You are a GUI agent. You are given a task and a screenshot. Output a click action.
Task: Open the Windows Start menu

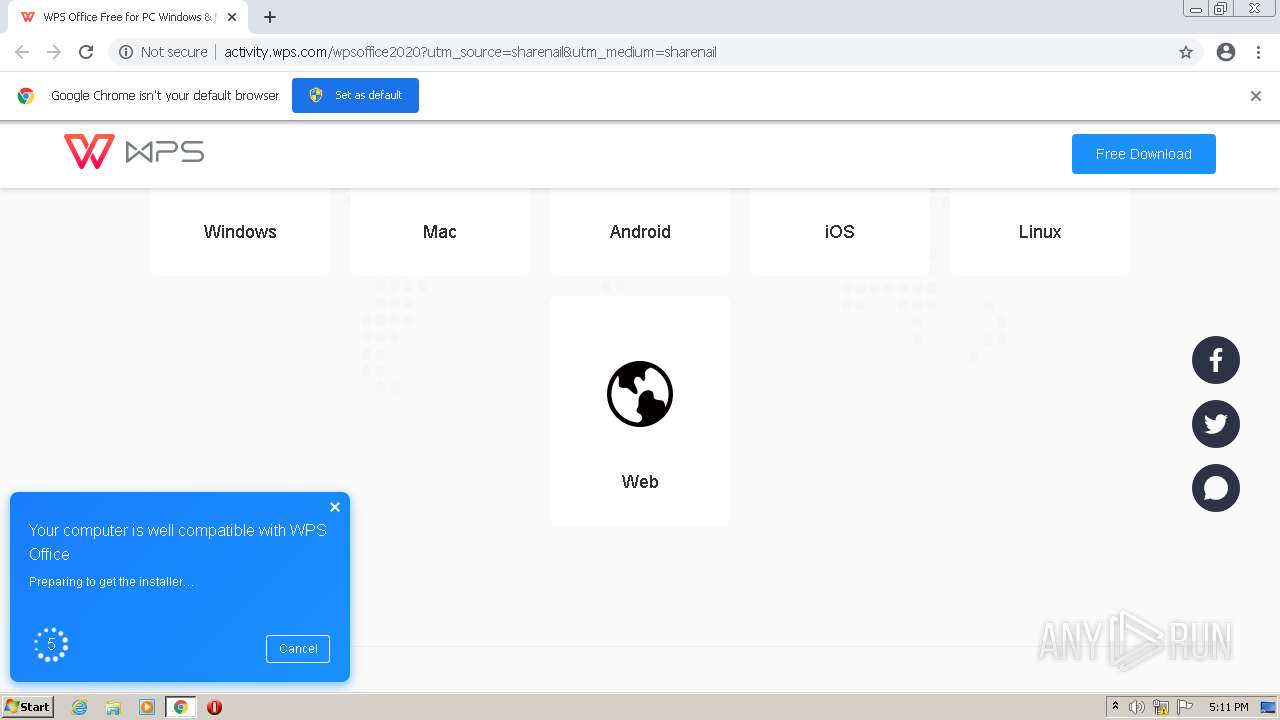click(28, 707)
